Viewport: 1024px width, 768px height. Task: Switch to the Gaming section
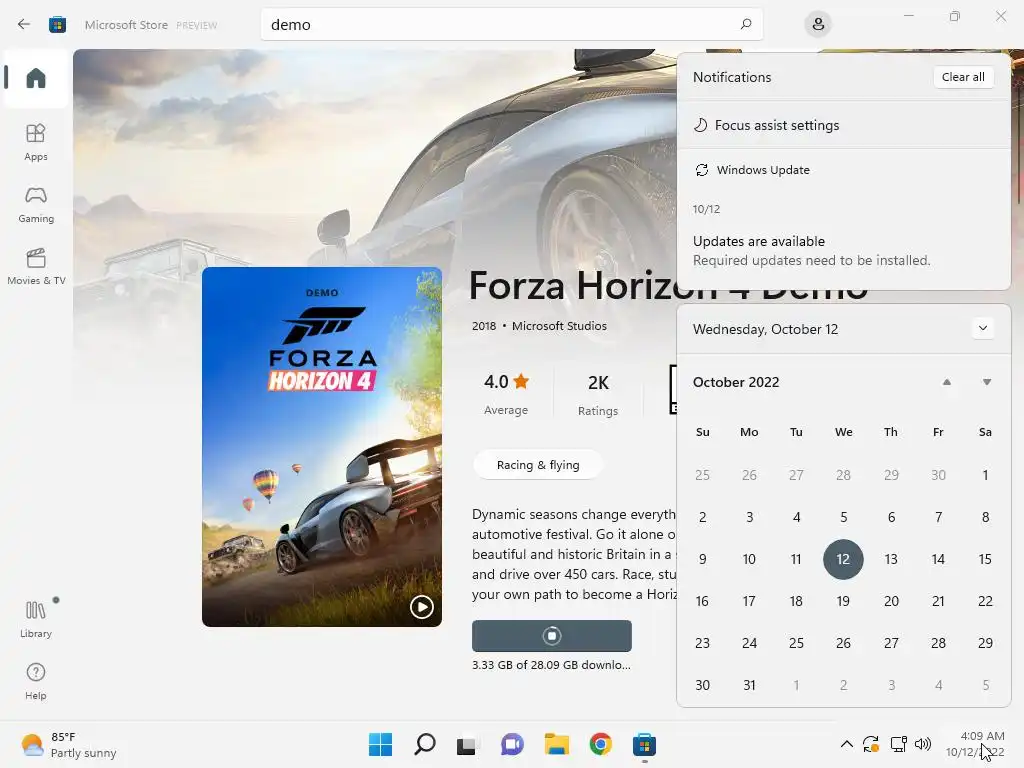point(36,204)
